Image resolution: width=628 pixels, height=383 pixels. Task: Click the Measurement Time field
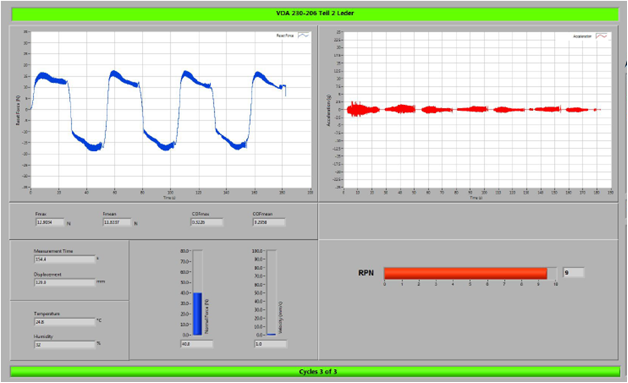click(64, 260)
